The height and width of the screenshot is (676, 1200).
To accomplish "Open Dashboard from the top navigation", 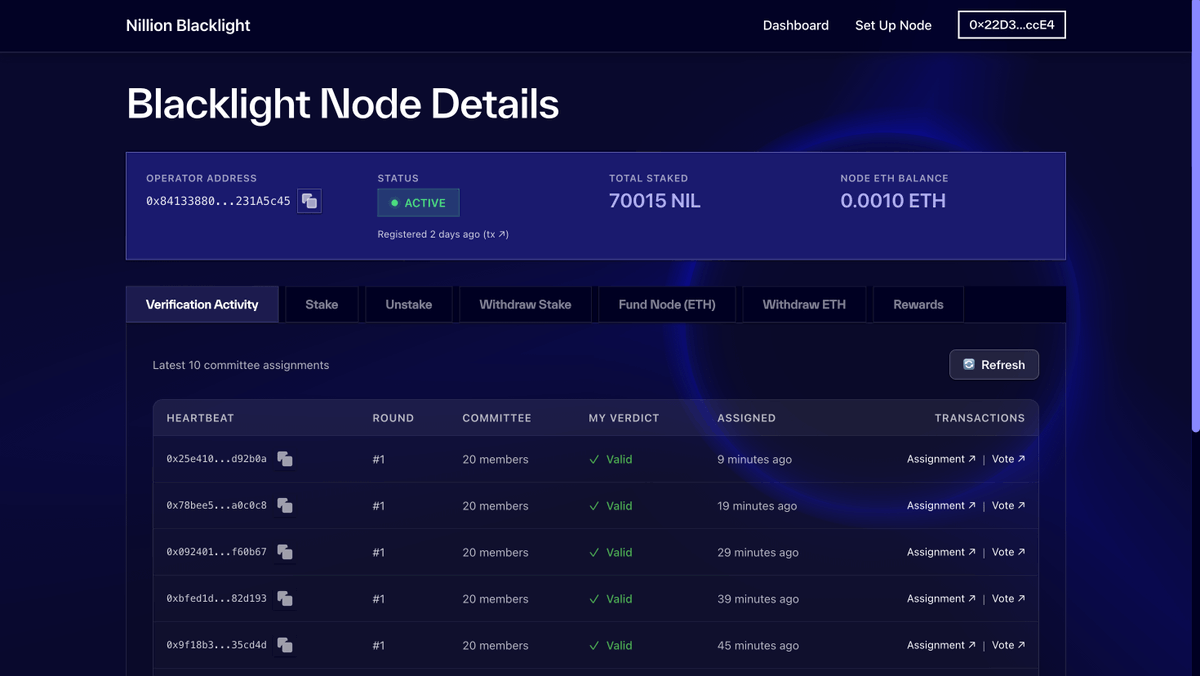I will pos(796,25).
